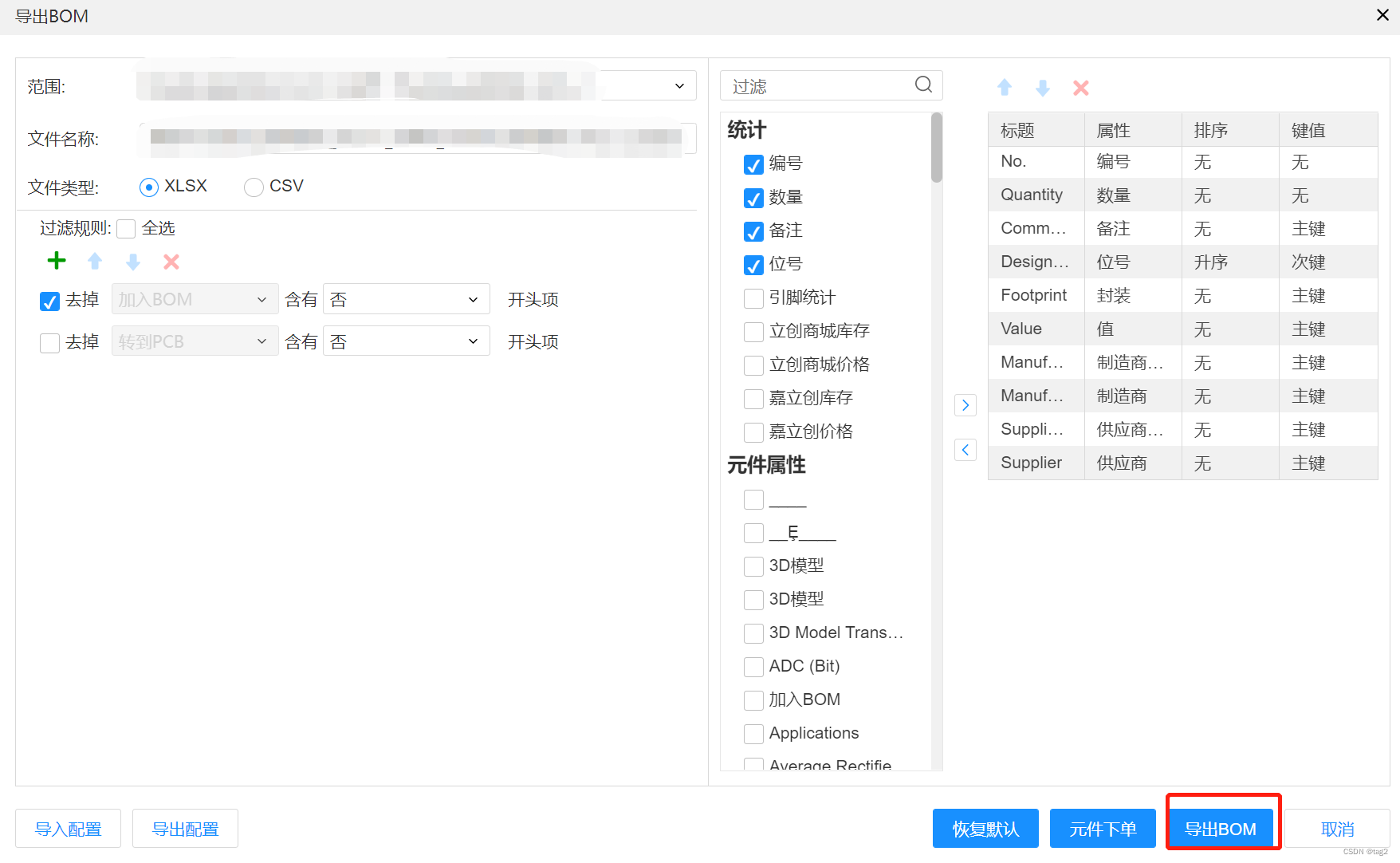
Task: Click 导出配置 button
Action: pyautogui.click(x=185, y=829)
